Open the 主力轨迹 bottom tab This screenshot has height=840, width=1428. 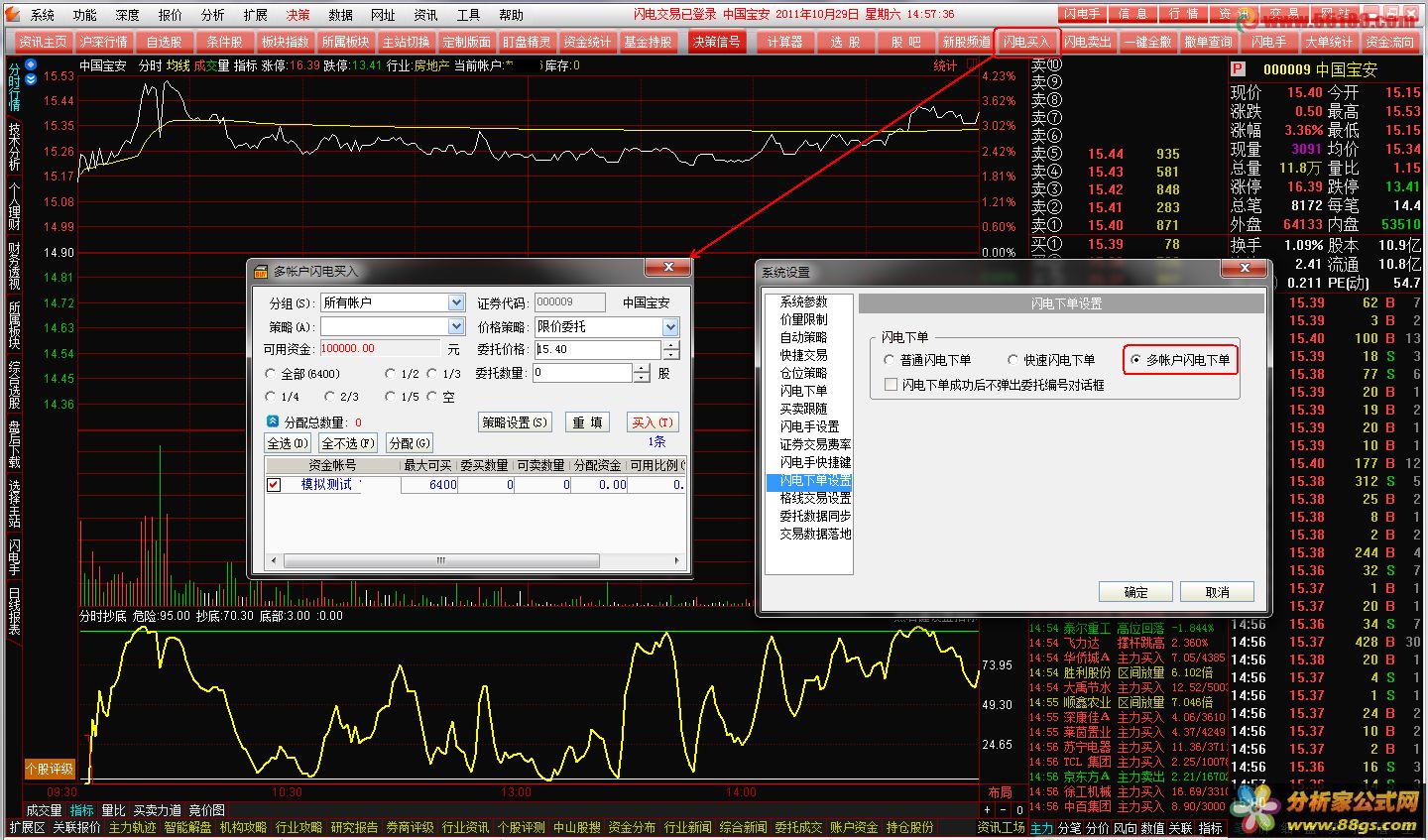point(133,827)
